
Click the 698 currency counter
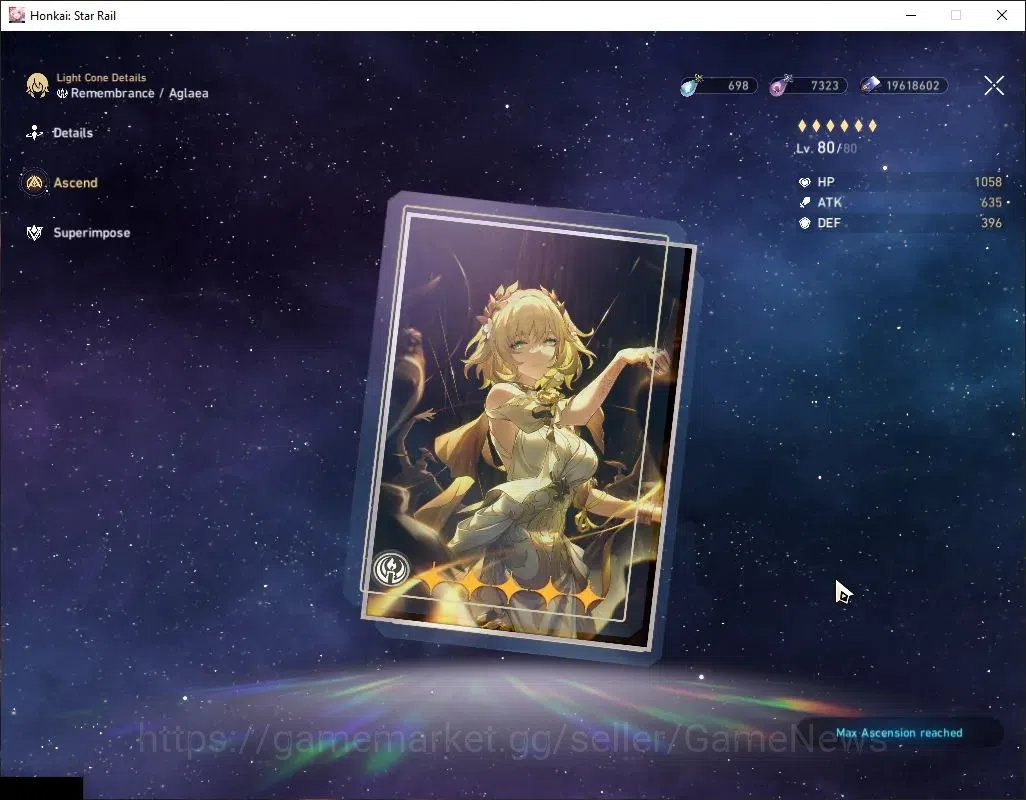[x=738, y=86]
